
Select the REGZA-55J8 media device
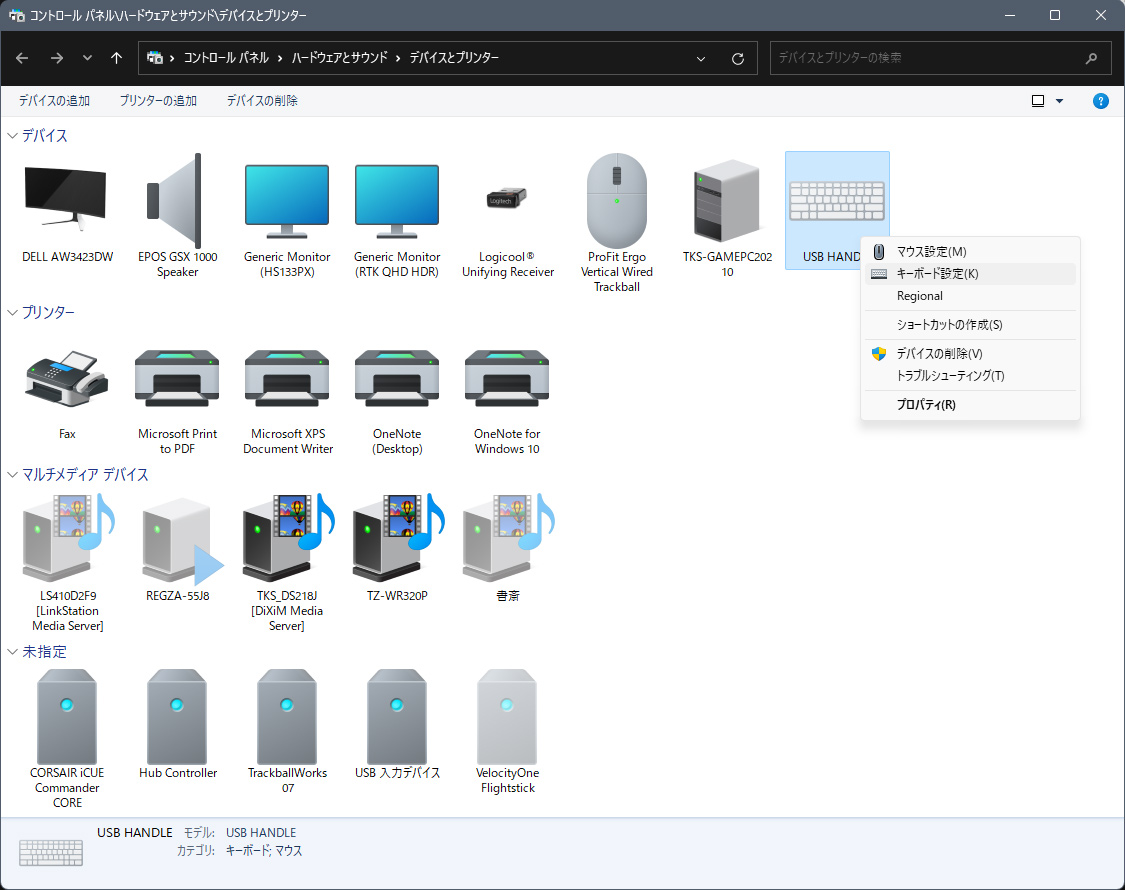[x=177, y=542]
